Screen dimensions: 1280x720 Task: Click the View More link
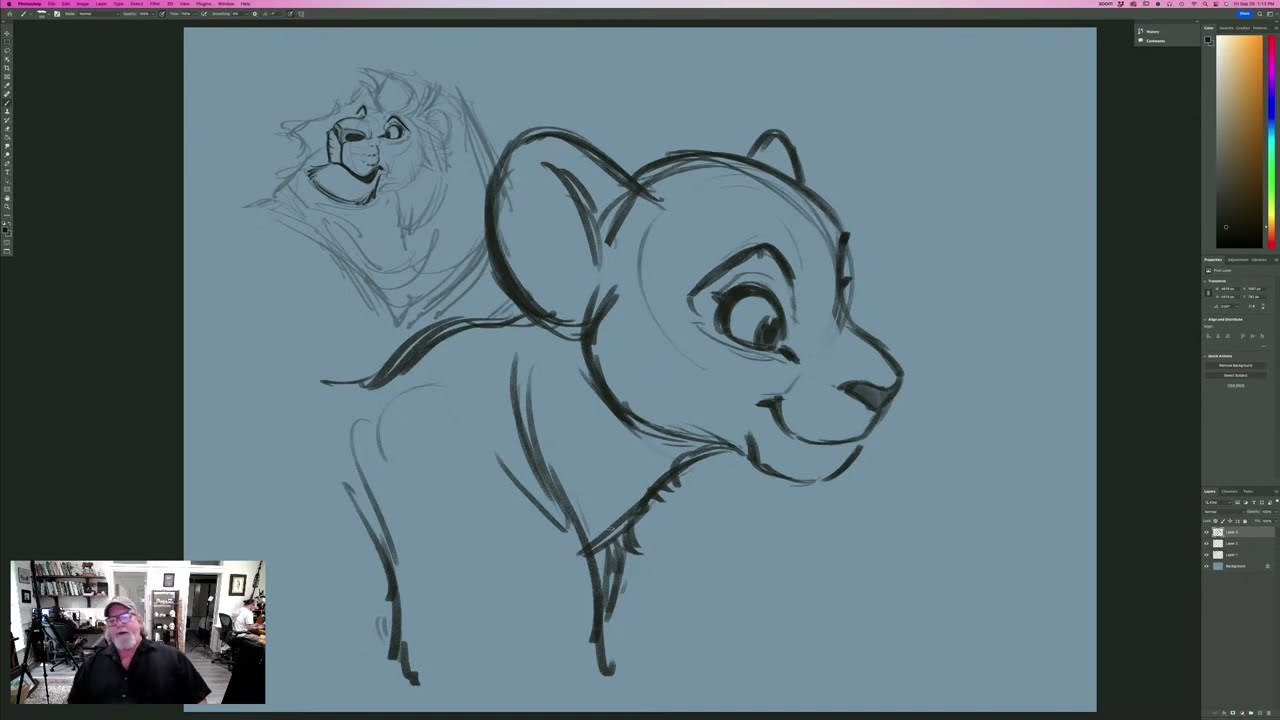(x=1236, y=385)
